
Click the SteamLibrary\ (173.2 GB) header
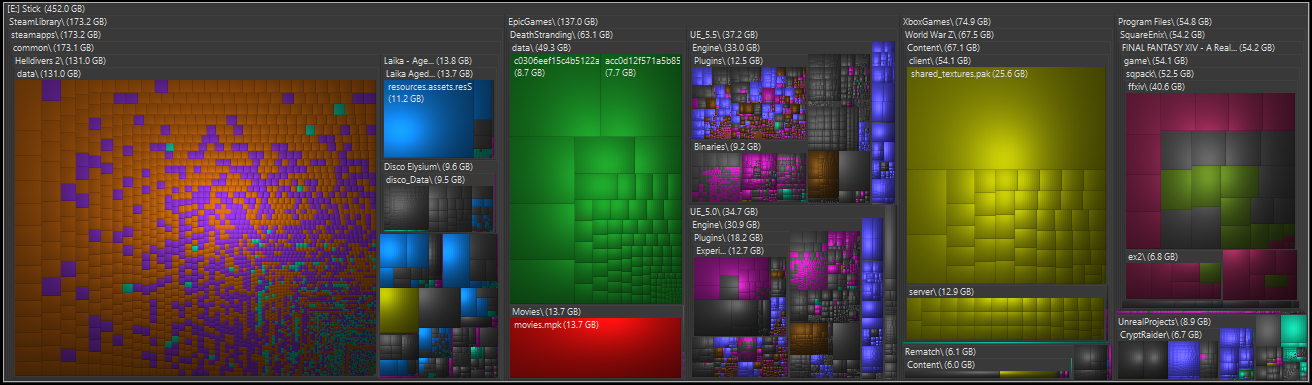click(x=58, y=21)
